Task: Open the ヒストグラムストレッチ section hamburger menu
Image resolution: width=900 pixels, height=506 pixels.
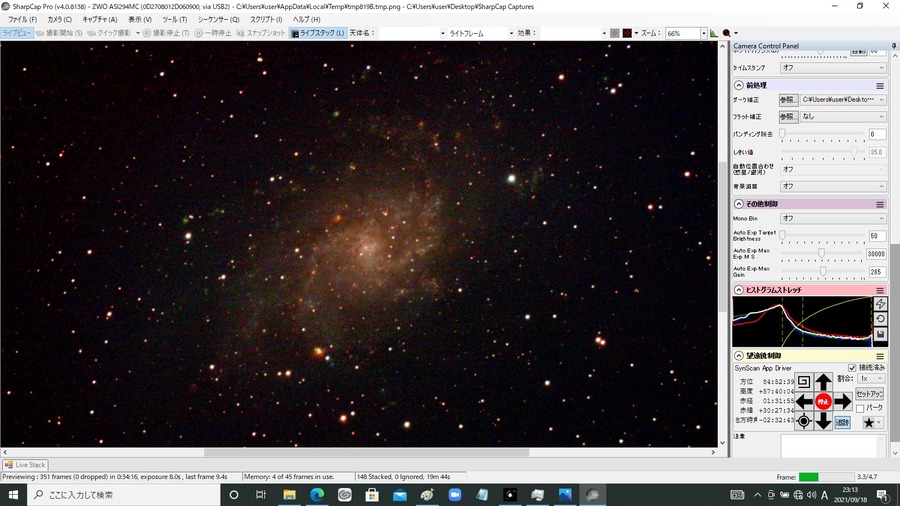Action: [x=879, y=290]
